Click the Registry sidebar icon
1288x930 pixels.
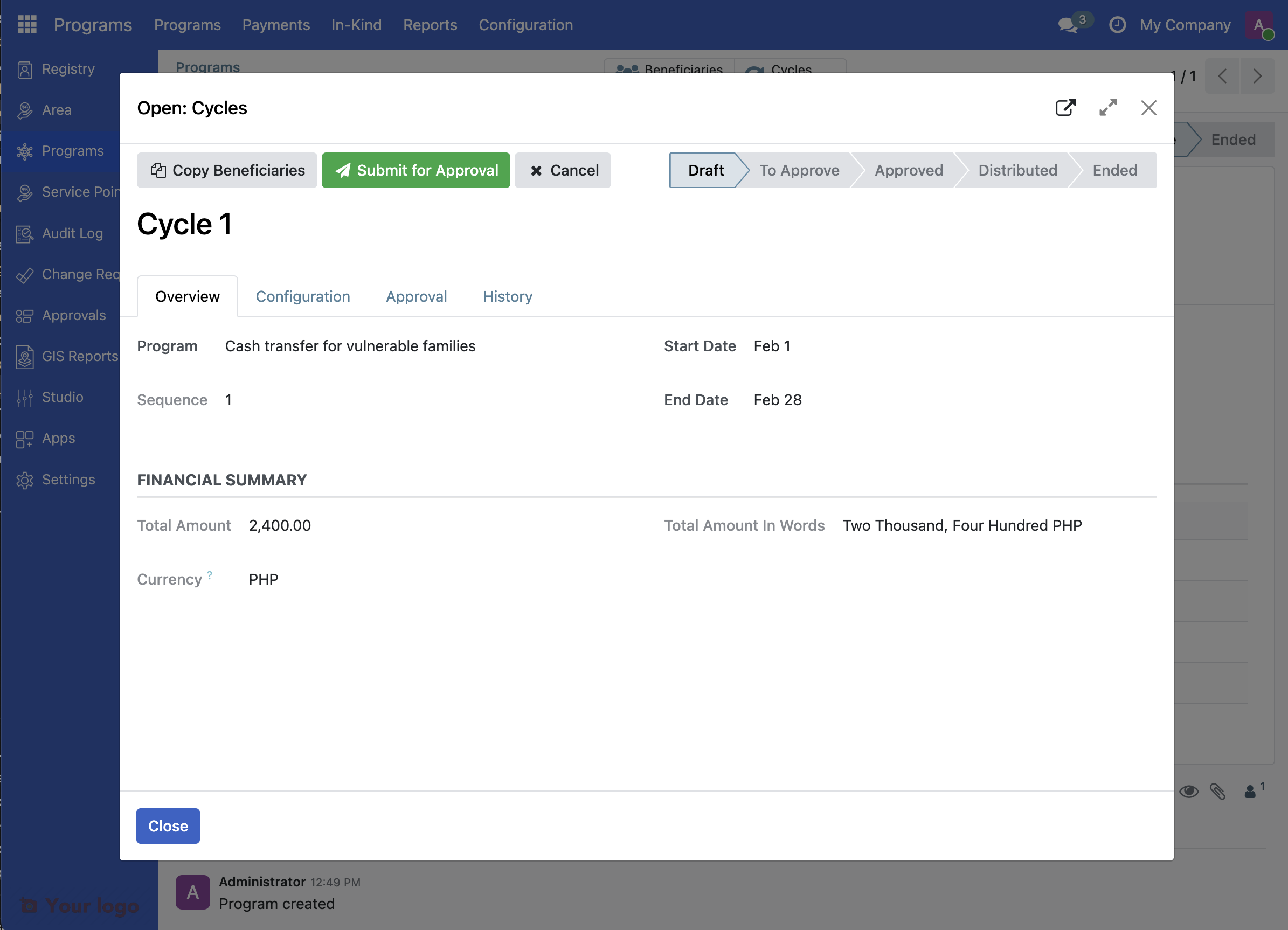pyautogui.click(x=24, y=70)
